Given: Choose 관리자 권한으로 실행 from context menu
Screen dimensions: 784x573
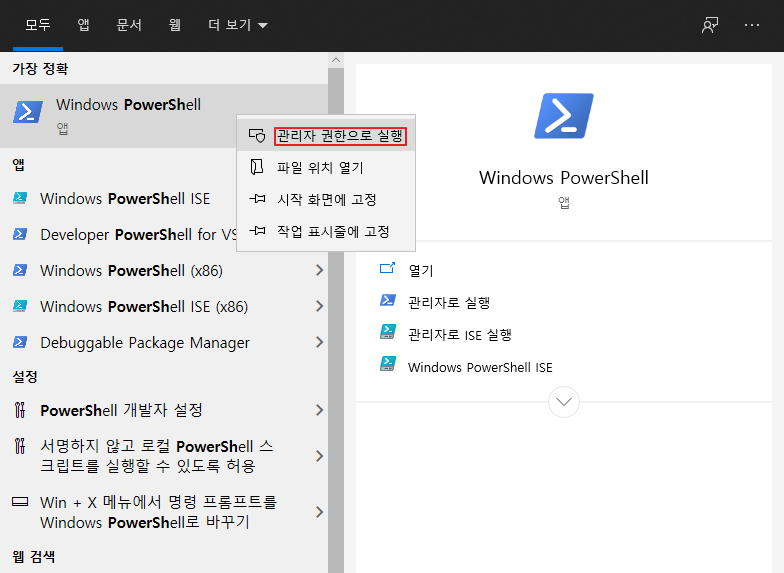Looking at the screenshot, I should click(326, 136).
